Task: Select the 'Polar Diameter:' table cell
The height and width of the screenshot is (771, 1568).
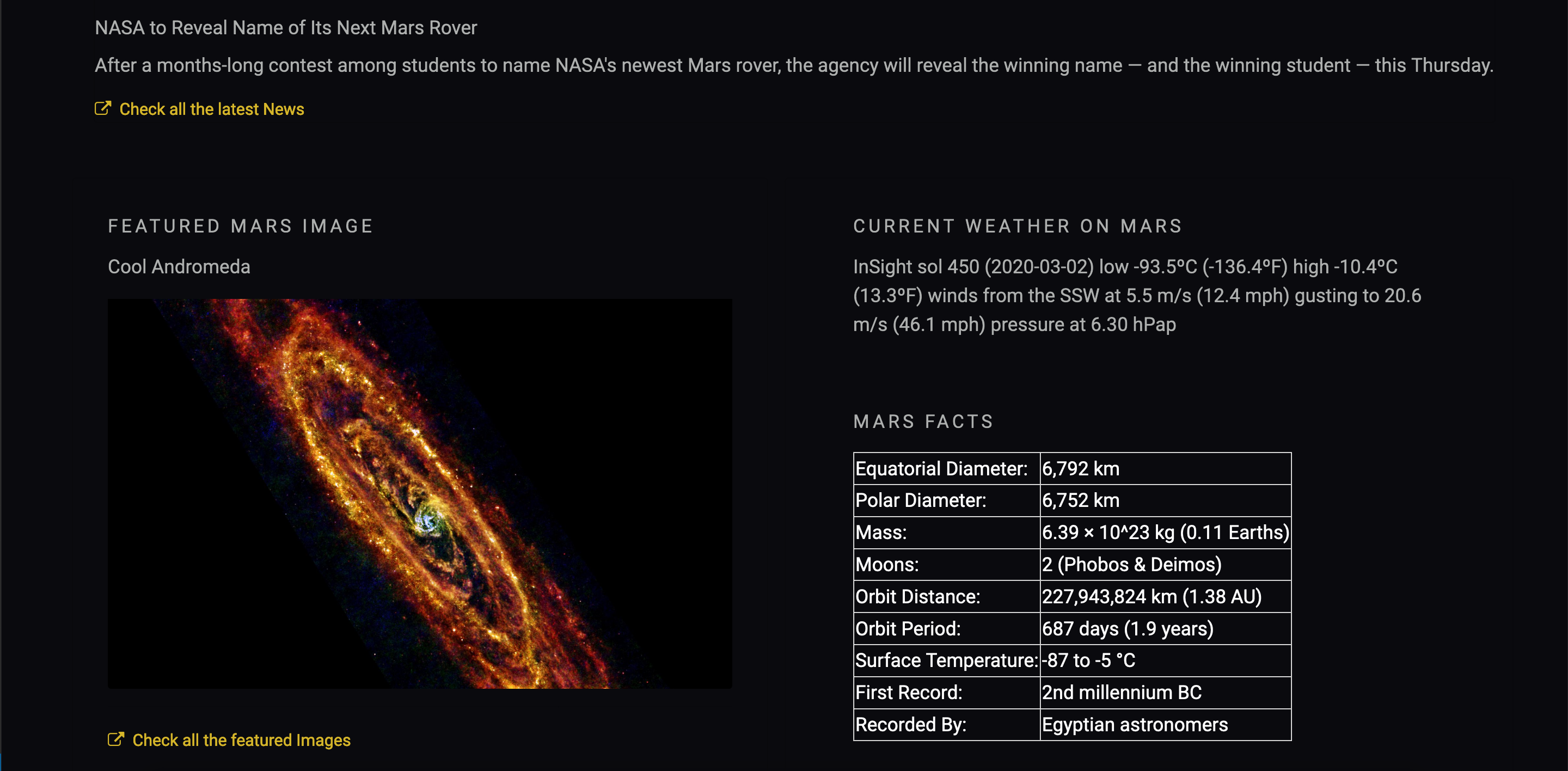Action: point(947,500)
